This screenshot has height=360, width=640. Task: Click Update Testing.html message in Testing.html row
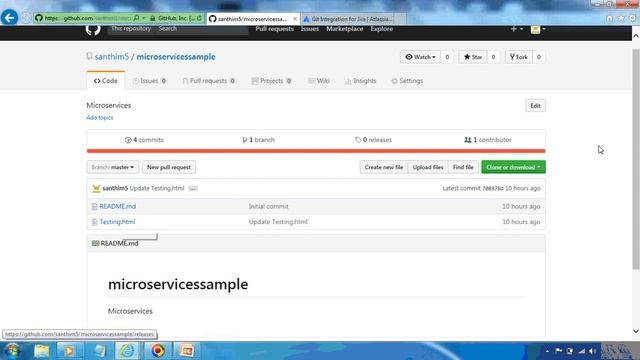(278, 222)
